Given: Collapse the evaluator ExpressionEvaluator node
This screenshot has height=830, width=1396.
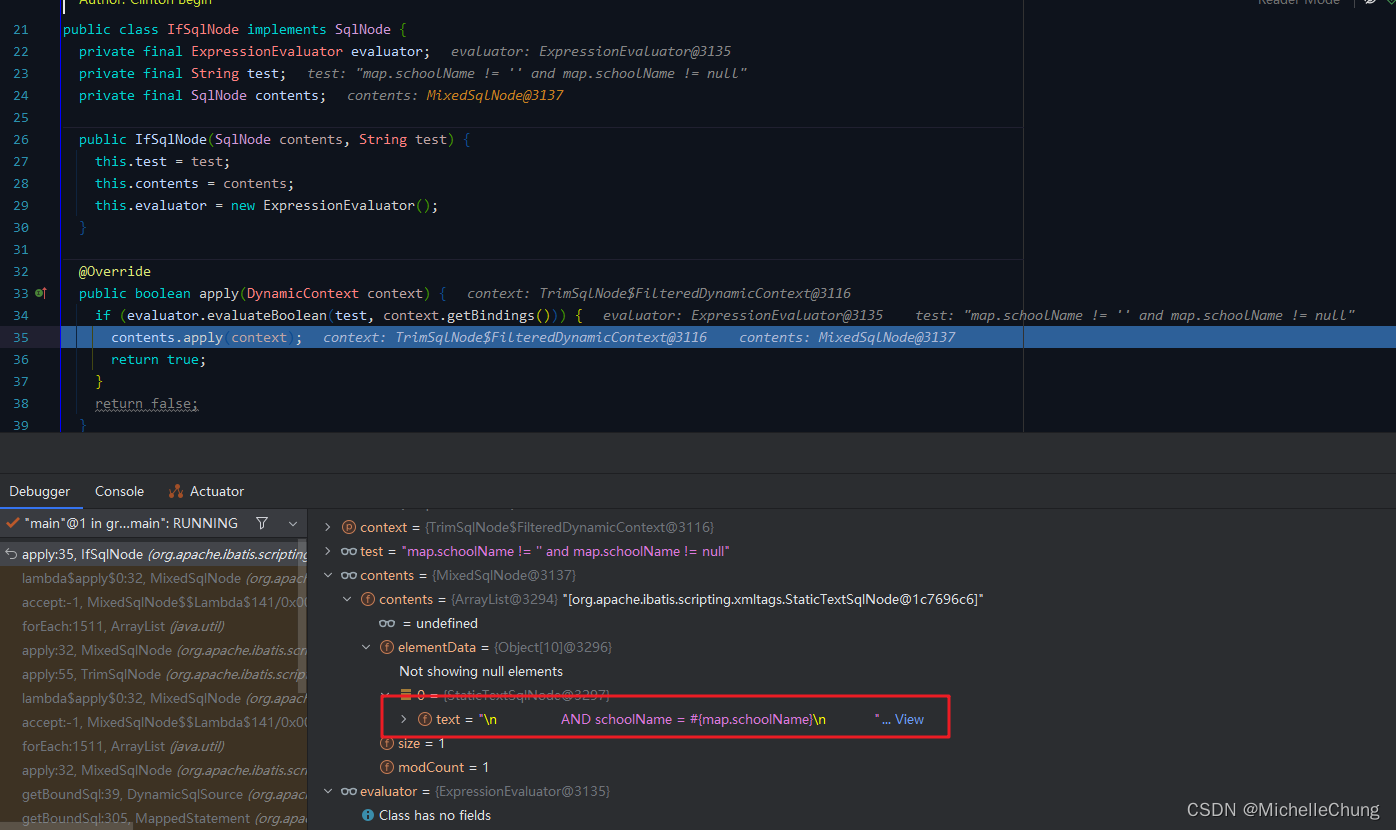Looking at the screenshot, I should (x=328, y=791).
